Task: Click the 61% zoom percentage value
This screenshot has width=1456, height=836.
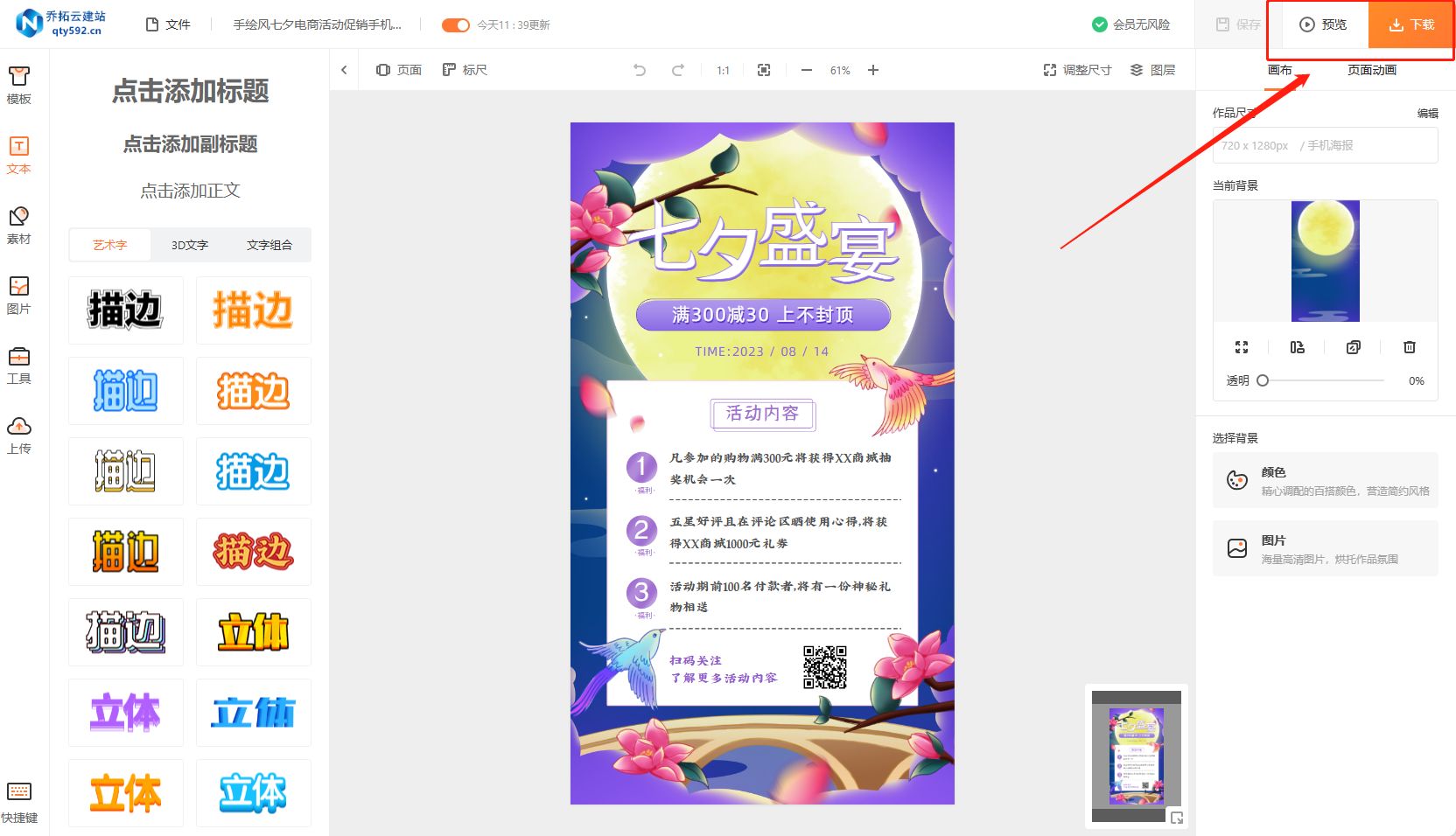Action: point(840,70)
